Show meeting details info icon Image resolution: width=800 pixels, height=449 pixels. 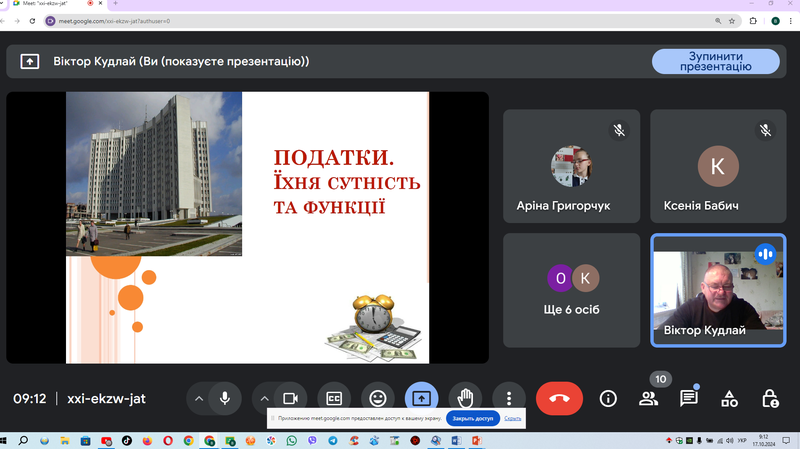[608, 398]
